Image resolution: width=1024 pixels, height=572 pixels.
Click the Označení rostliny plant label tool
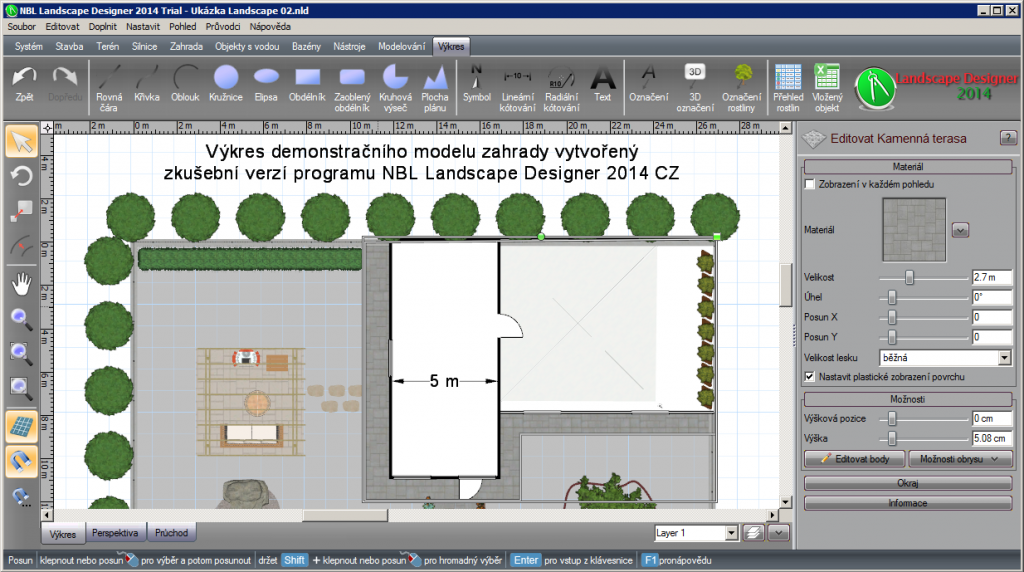pyautogui.click(x=741, y=88)
